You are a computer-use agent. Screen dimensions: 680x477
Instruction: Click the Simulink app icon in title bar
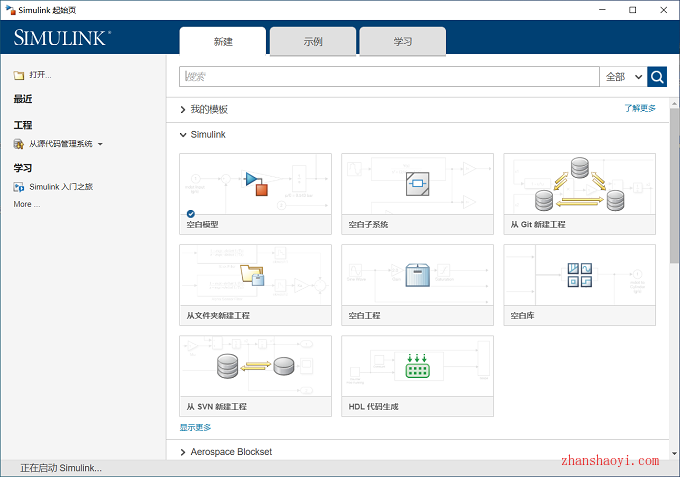11,10
